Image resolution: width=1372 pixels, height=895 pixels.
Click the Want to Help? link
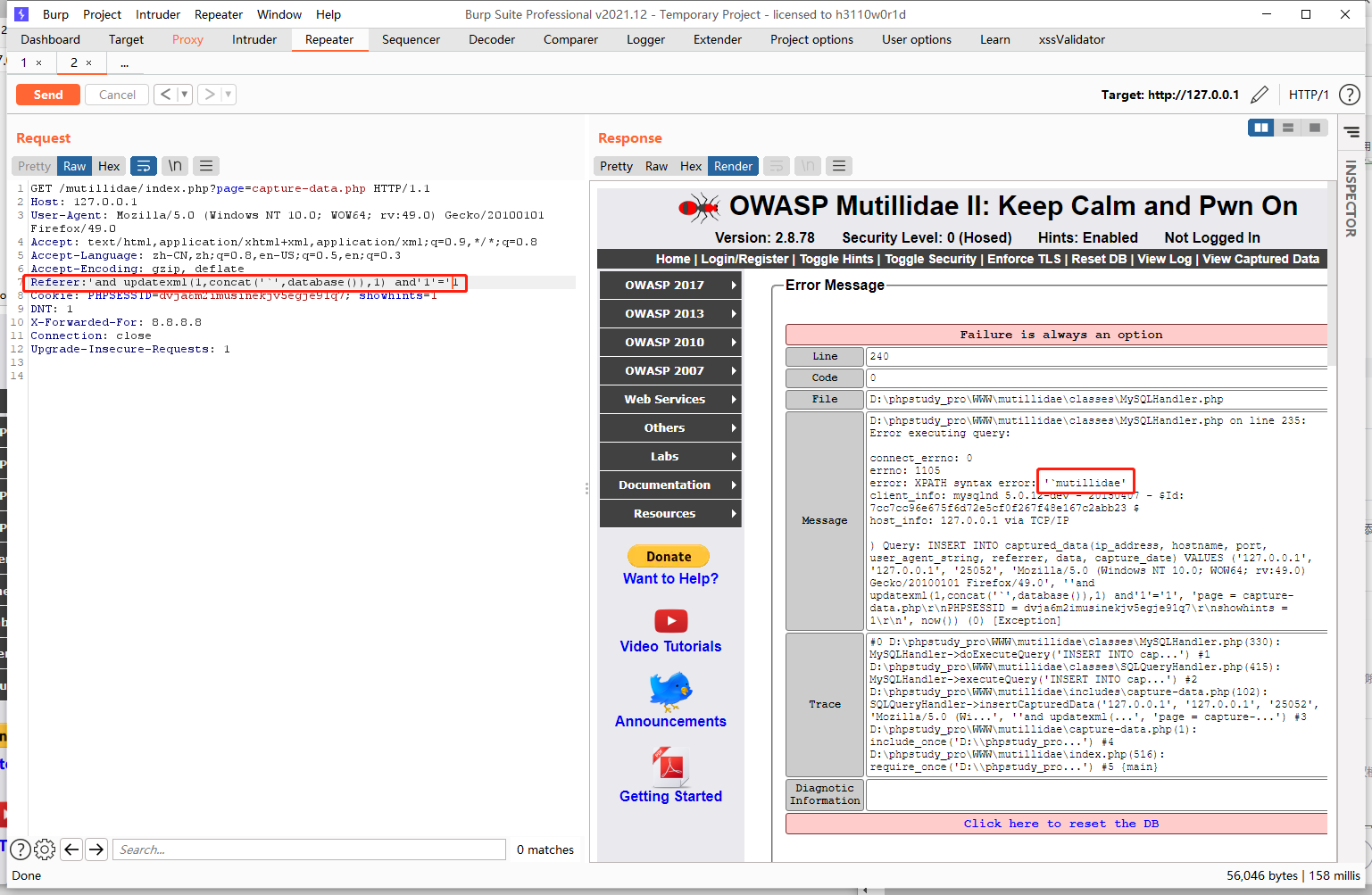(x=670, y=578)
